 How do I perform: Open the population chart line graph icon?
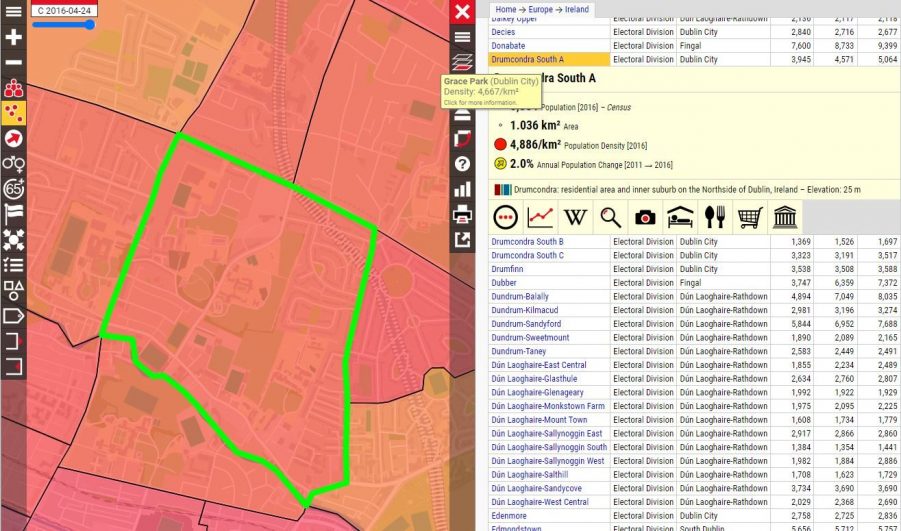point(540,217)
